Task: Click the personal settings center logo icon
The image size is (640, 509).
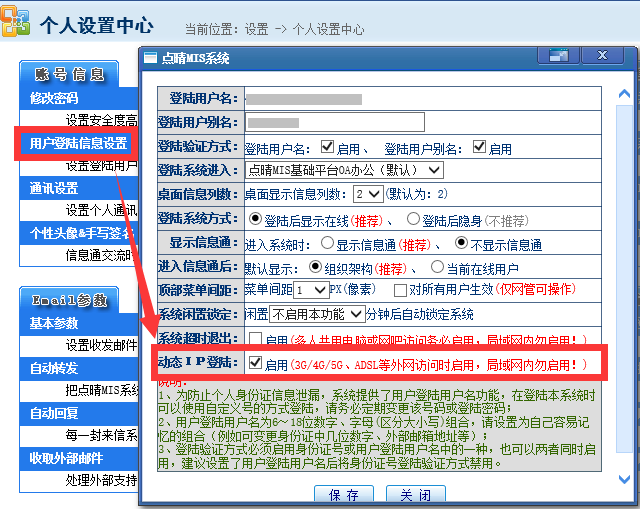Action: [15, 23]
